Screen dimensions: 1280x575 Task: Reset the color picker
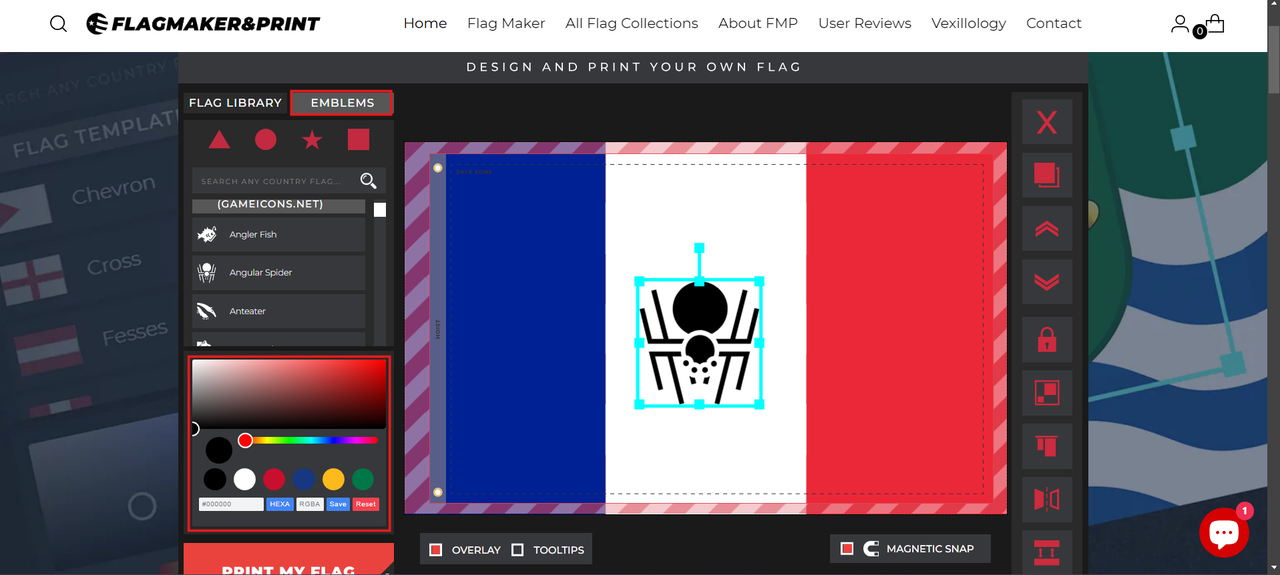[x=366, y=504]
